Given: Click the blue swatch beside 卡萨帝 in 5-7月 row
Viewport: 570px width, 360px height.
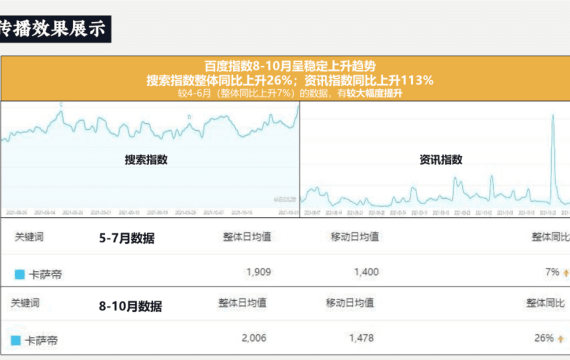Looking at the screenshot, I should [x=20, y=274].
